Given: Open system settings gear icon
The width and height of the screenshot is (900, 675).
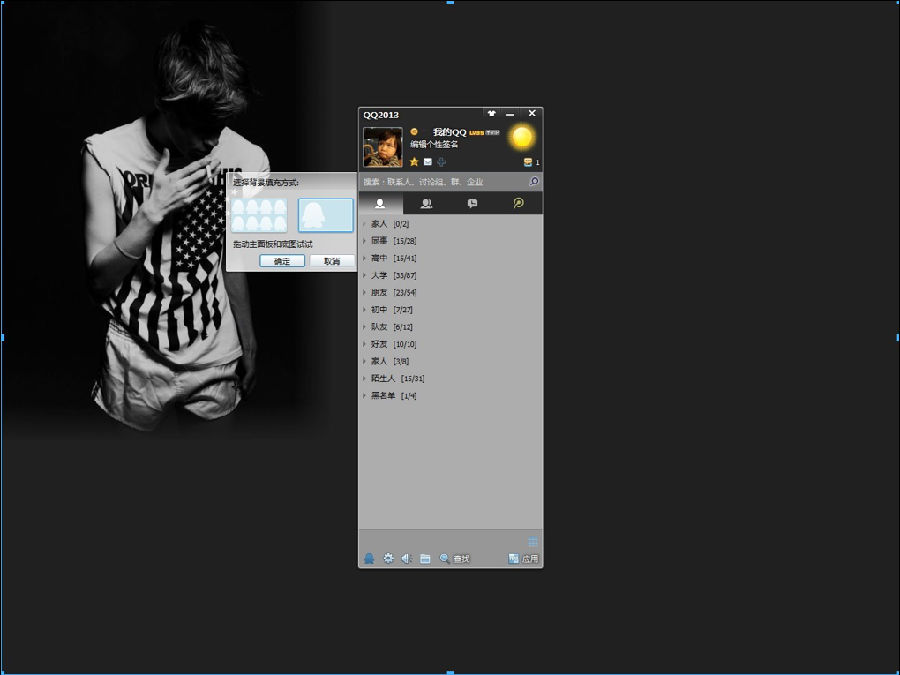Looking at the screenshot, I should click(388, 558).
